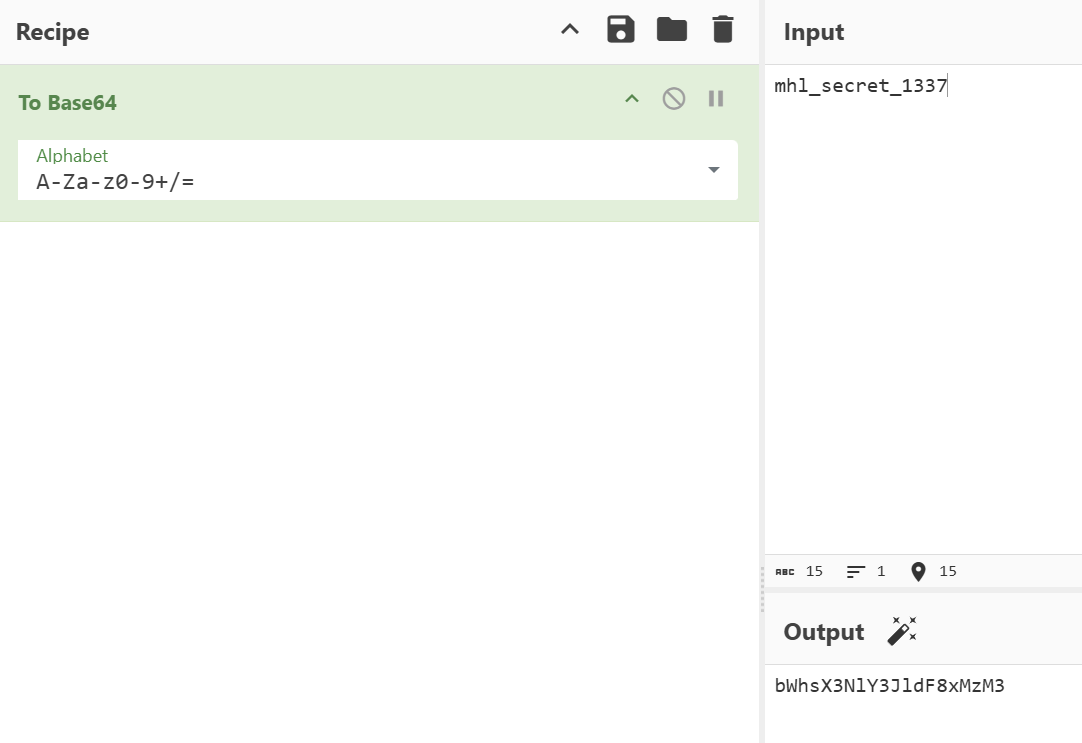Screen dimensions: 1082x743
Task: Open a saved recipe with the folder icon
Action: point(671,29)
